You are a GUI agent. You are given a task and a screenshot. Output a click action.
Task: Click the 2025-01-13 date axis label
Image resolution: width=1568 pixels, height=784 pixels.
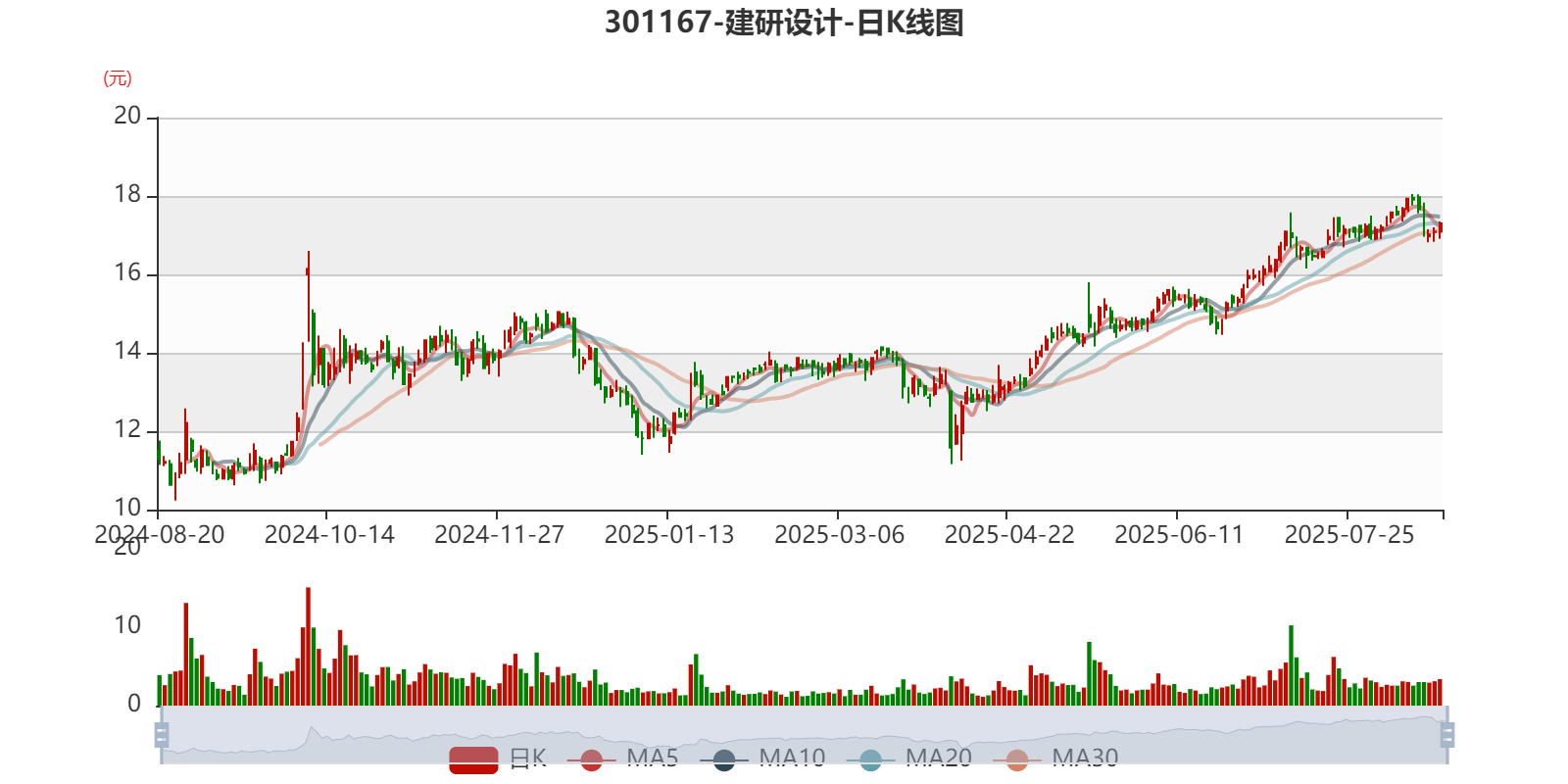669,534
